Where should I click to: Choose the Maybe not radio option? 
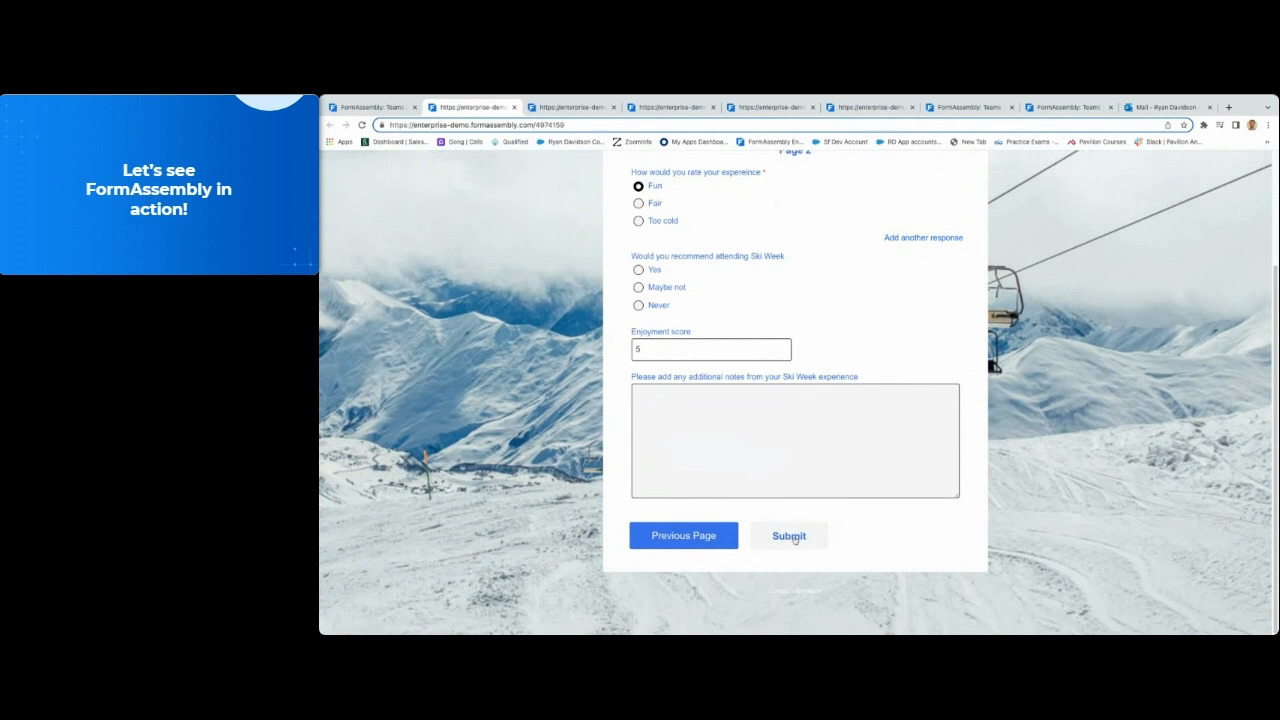pos(638,288)
